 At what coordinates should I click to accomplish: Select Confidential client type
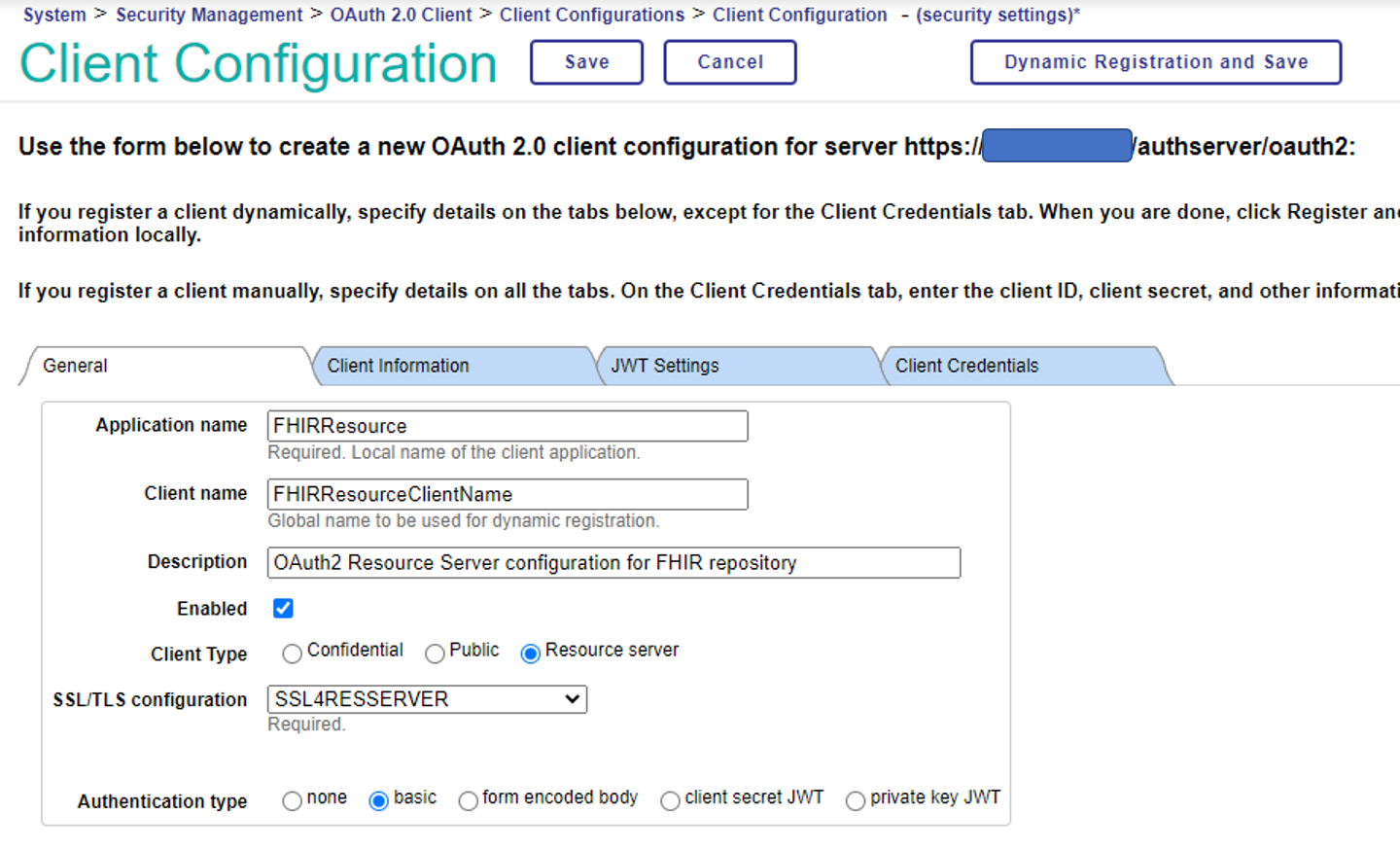point(292,654)
